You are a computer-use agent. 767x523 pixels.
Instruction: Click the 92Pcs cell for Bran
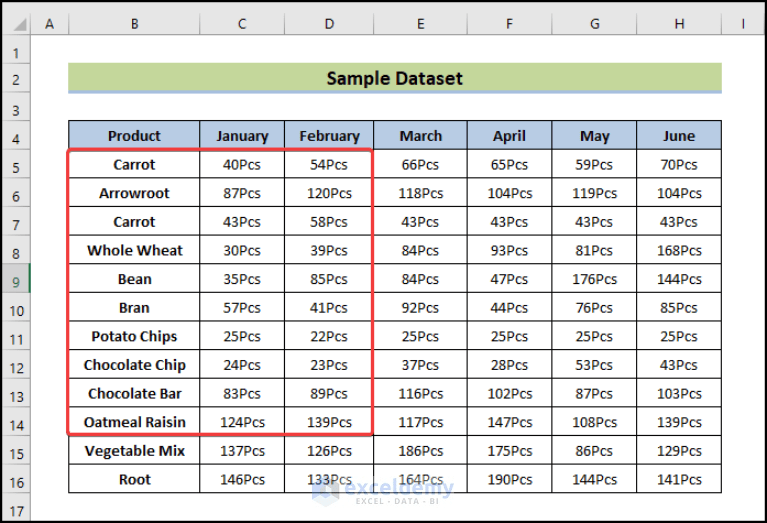tap(420, 307)
